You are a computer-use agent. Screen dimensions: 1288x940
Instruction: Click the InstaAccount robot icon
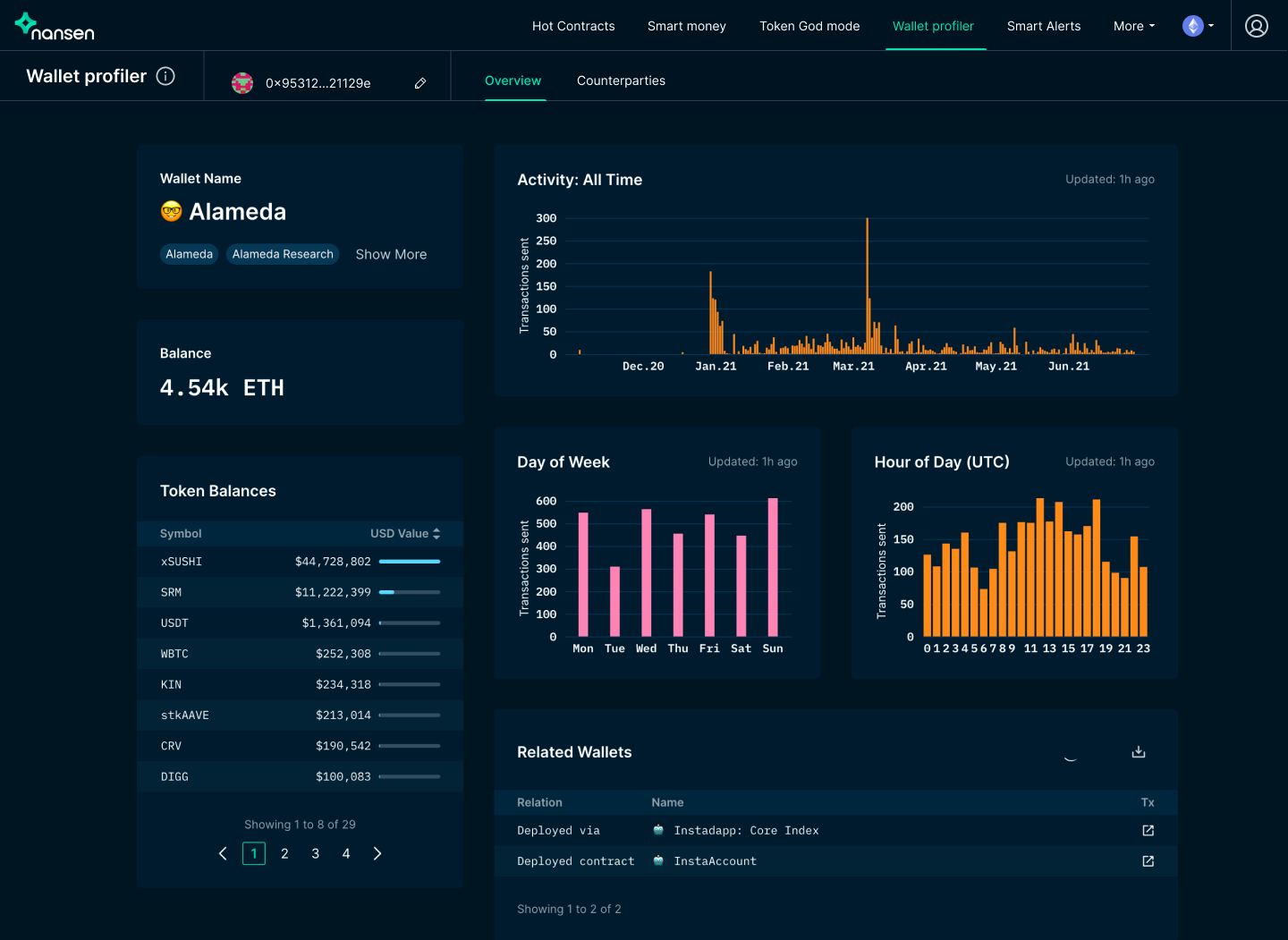pyautogui.click(x=658, y=860)
